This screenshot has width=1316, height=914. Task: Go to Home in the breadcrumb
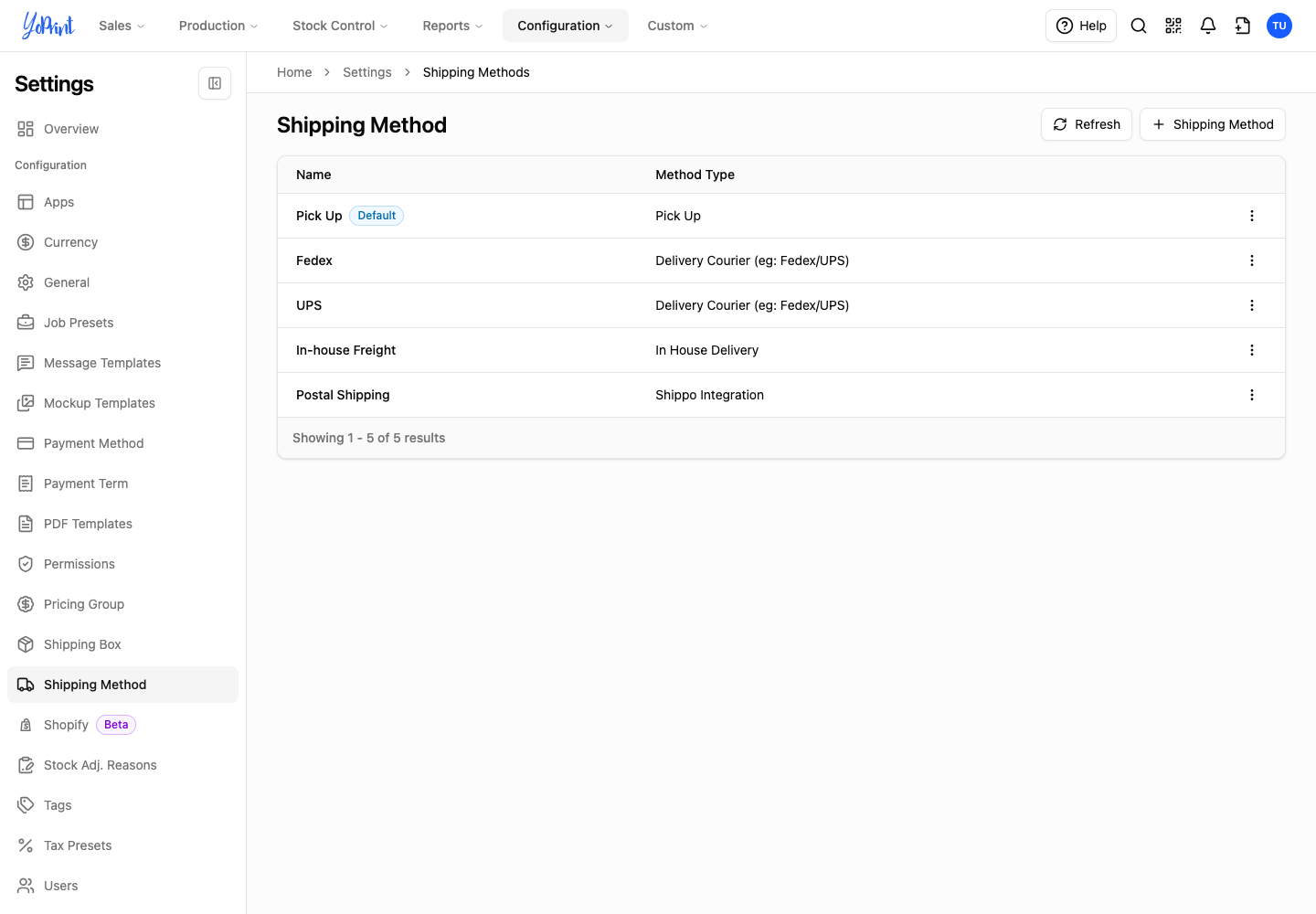pos(294,72)
